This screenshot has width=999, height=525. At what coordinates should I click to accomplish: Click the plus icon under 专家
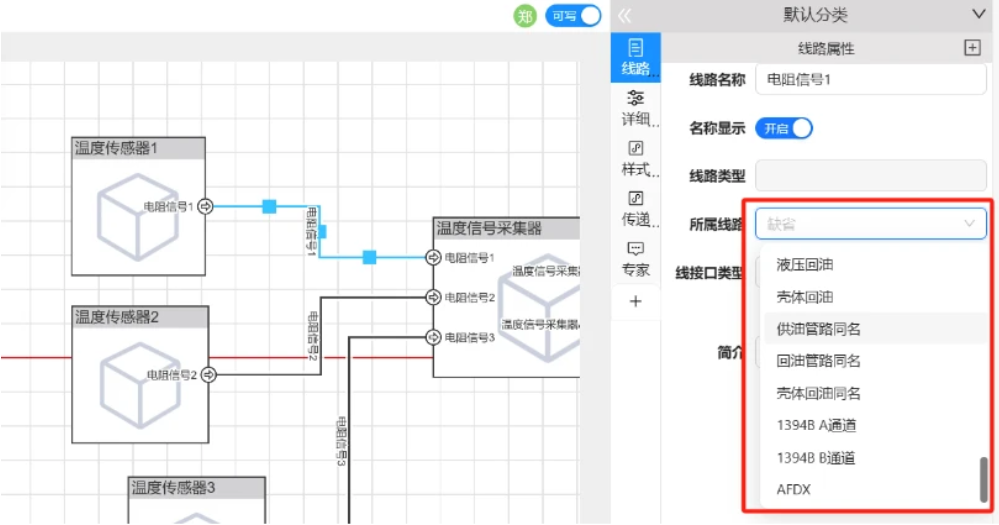[635, 301]
